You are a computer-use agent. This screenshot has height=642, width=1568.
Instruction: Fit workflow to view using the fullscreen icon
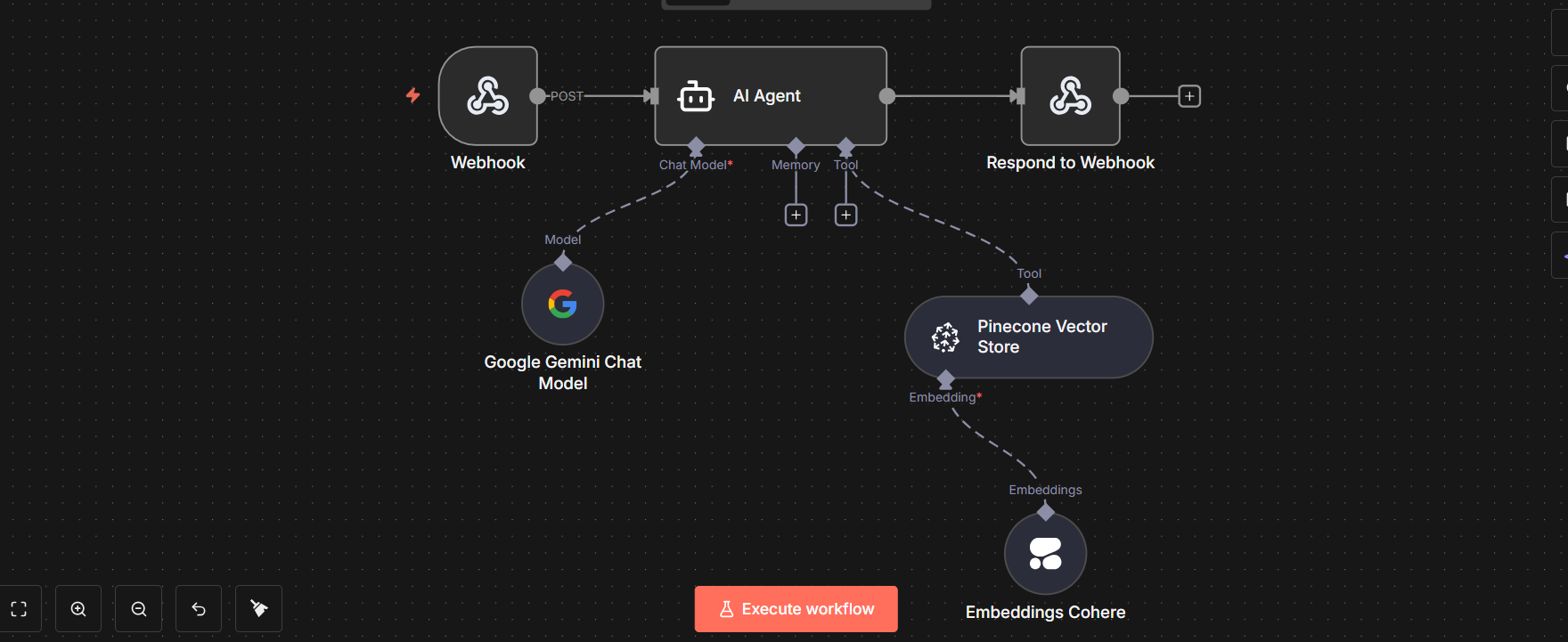click(x=19, y=609)
